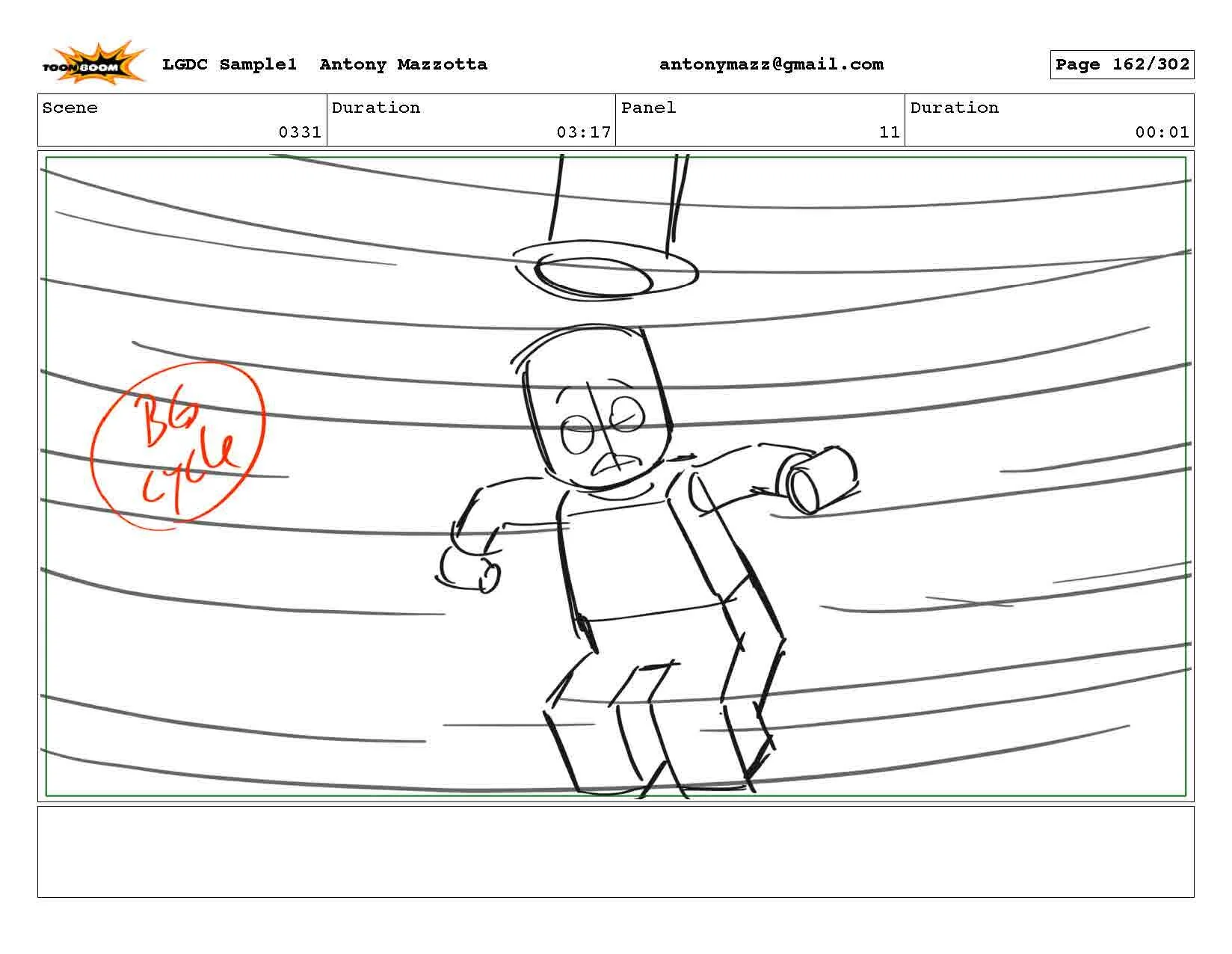The image size is (1232, 954).
Task: Open the antonymazz@gmail.com email link
Action: click(x=771, y=64)
